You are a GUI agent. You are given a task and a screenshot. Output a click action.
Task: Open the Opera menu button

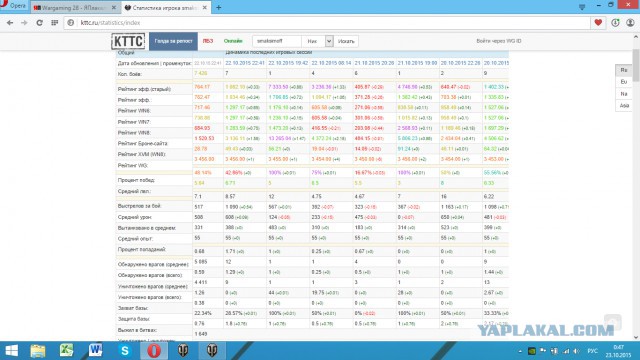[13, 6]
